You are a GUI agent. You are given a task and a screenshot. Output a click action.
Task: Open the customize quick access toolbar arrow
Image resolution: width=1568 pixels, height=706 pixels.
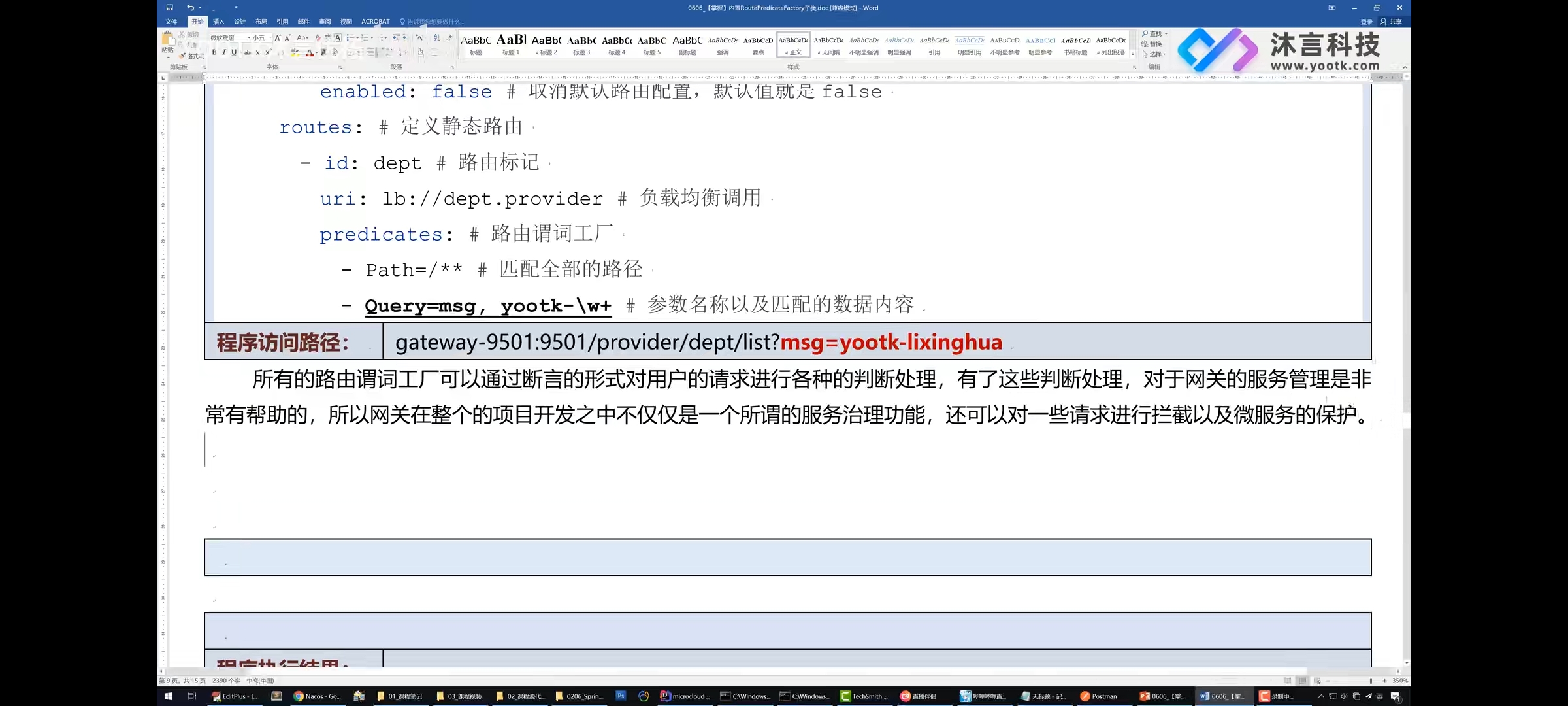tap(236, 8)
